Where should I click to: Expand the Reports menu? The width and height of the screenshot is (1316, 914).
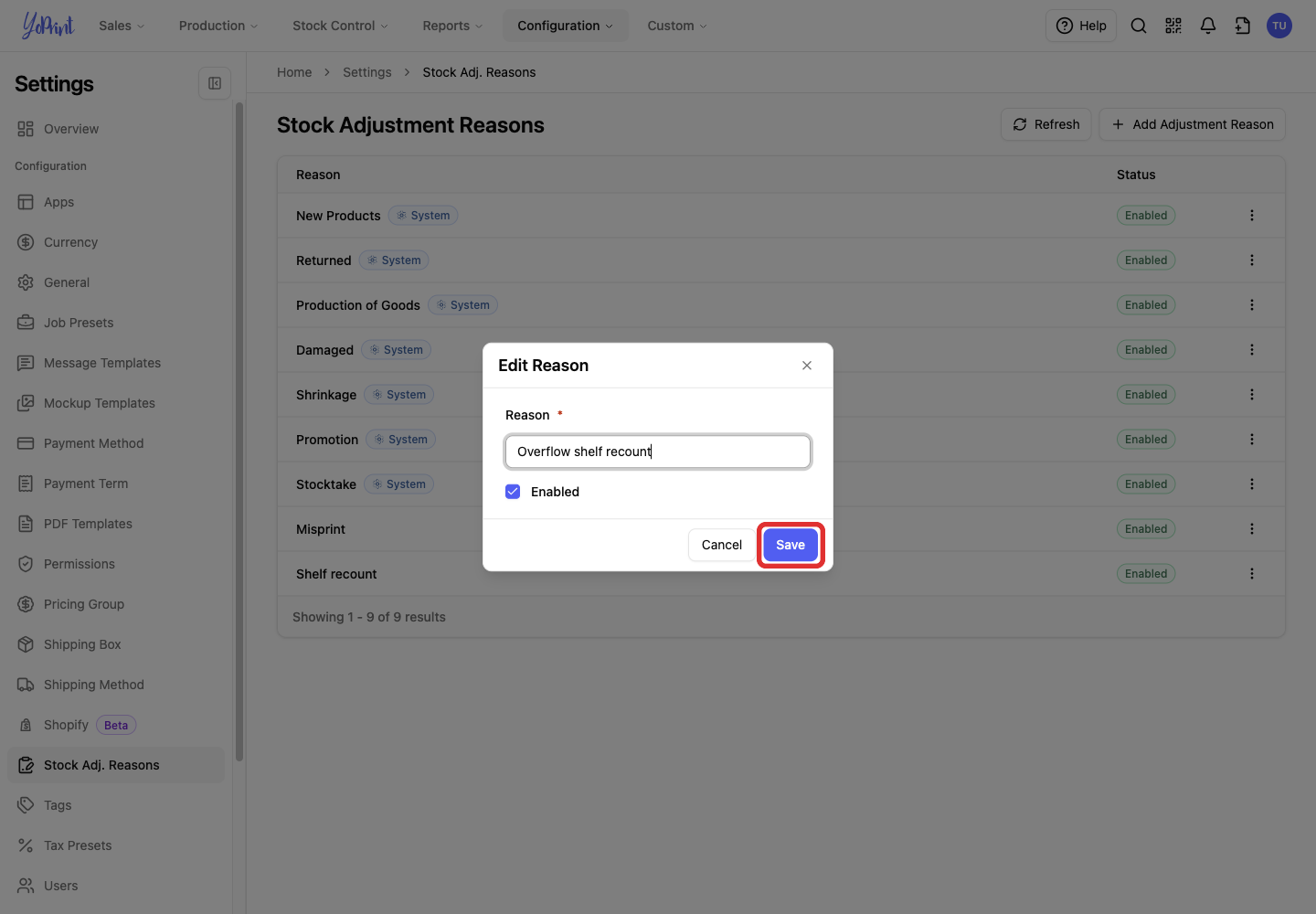(x=452, y=26)
